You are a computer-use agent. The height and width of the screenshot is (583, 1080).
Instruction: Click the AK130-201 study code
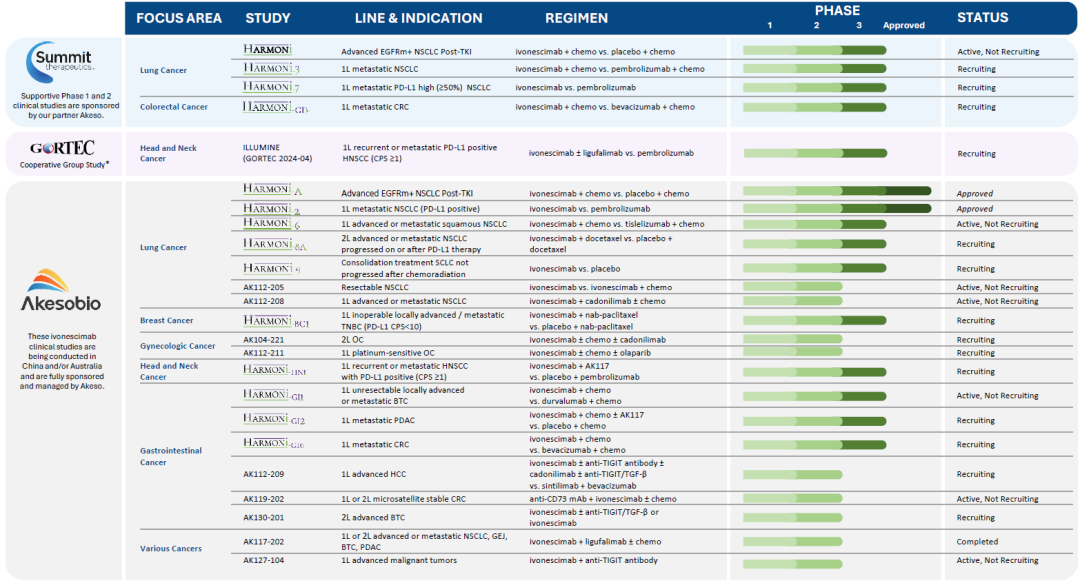pos(263,518)
